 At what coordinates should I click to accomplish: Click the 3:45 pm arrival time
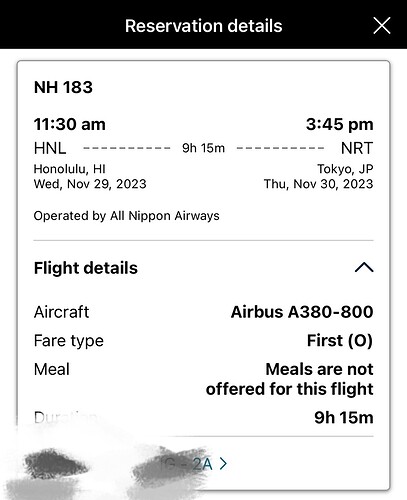339,124
